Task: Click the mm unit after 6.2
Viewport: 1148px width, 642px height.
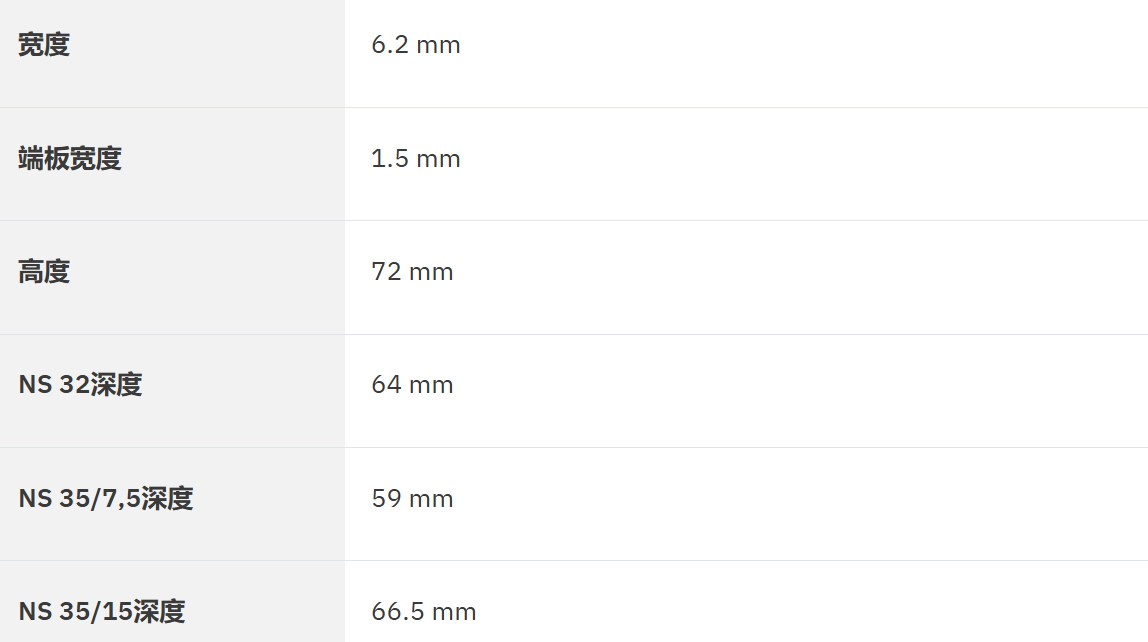Action: (438, 45)
